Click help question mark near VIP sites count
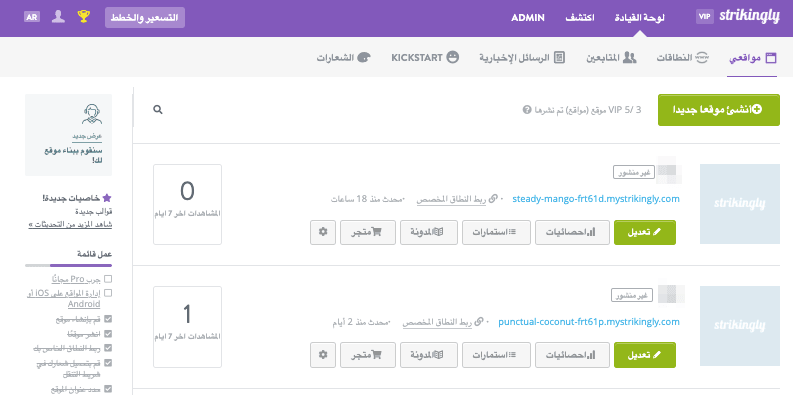Viewport: 793px width, 395px height. click(x=526, y=110)
